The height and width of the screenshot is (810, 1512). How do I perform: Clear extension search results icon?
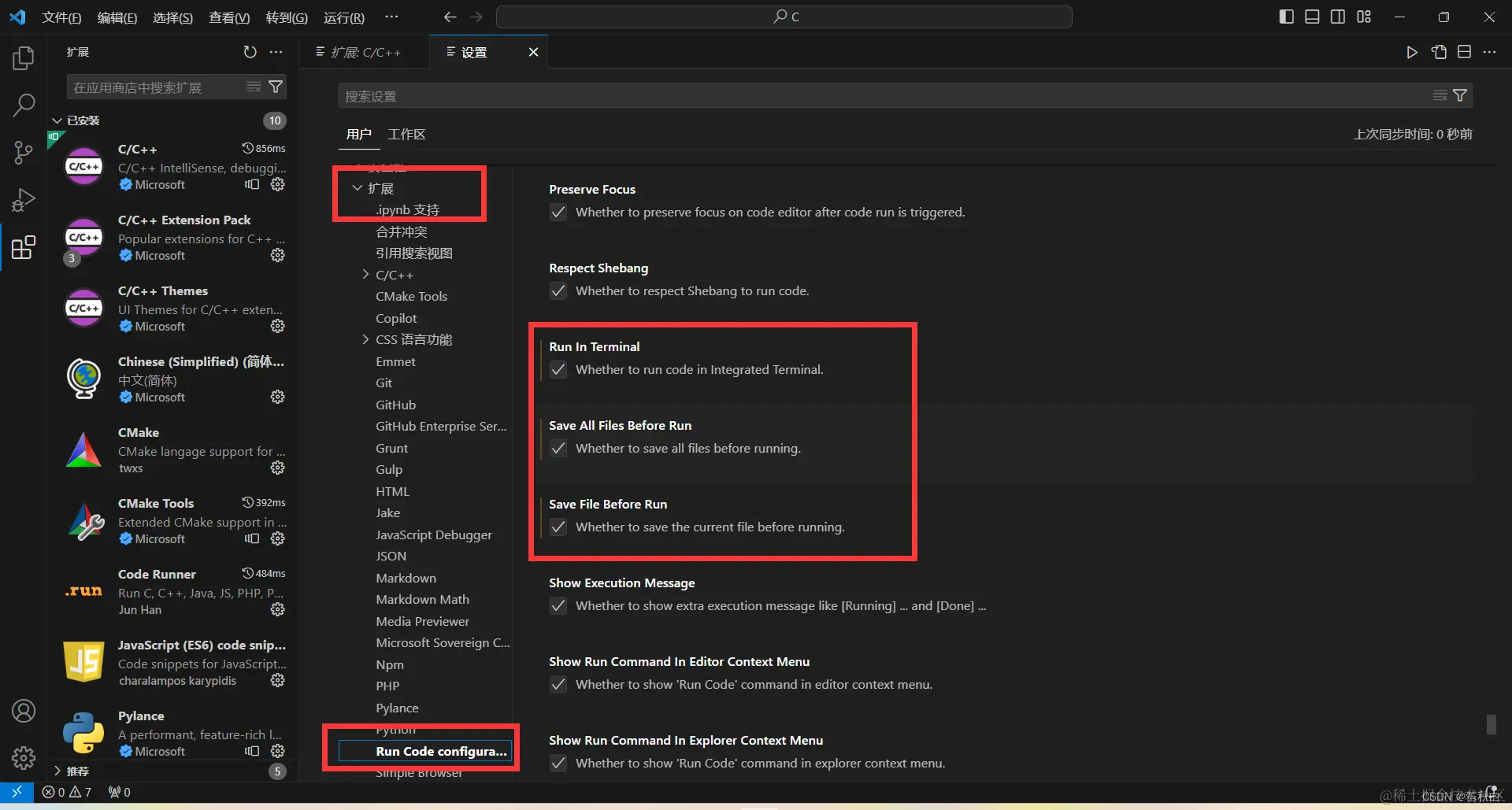[x=254, y=87]
